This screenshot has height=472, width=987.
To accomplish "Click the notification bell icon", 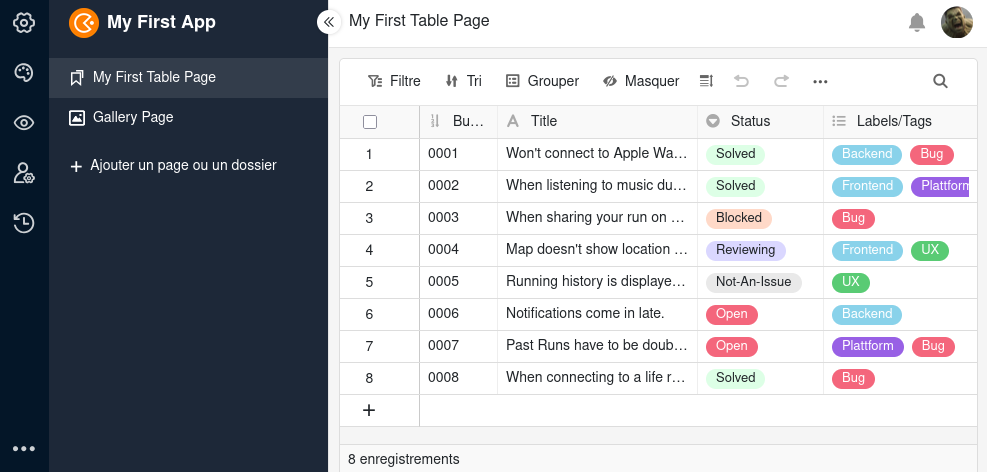I will (x=917, y=23).
